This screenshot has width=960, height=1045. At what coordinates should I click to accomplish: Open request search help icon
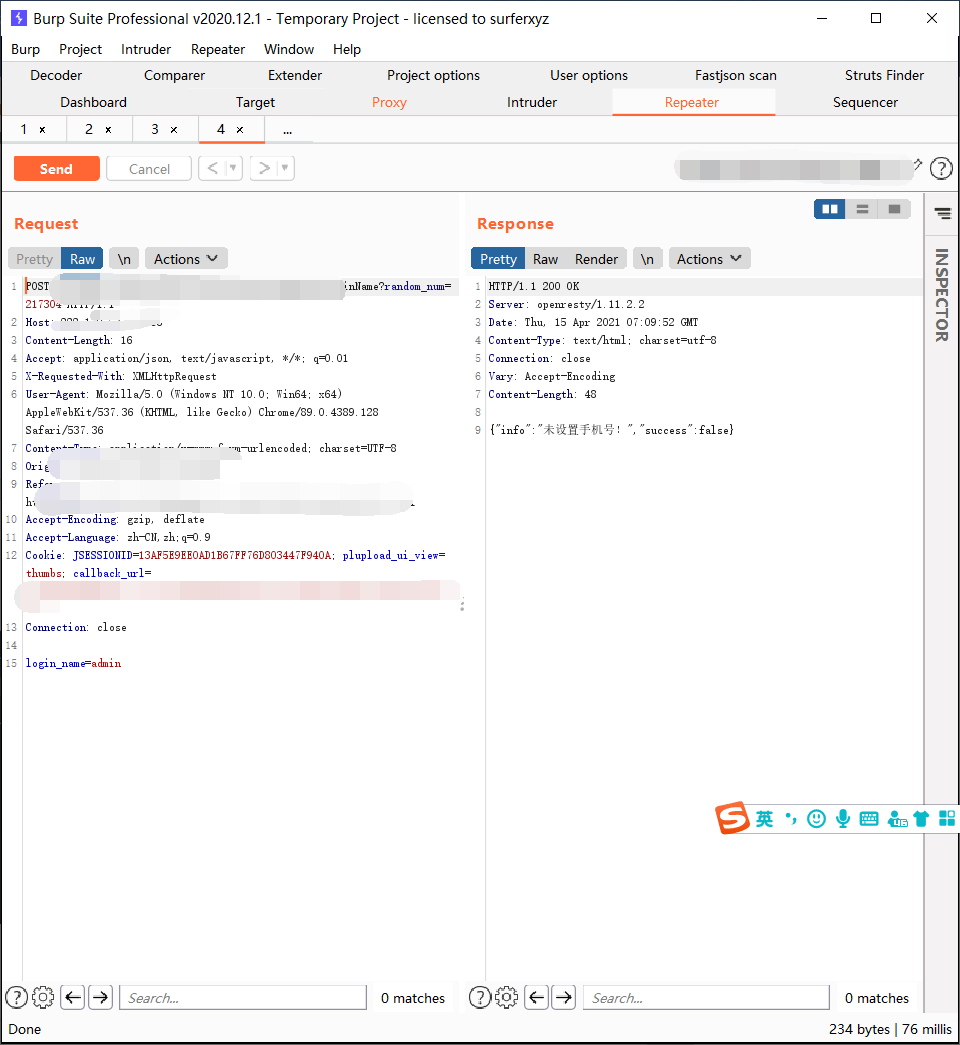pos(17,997)
